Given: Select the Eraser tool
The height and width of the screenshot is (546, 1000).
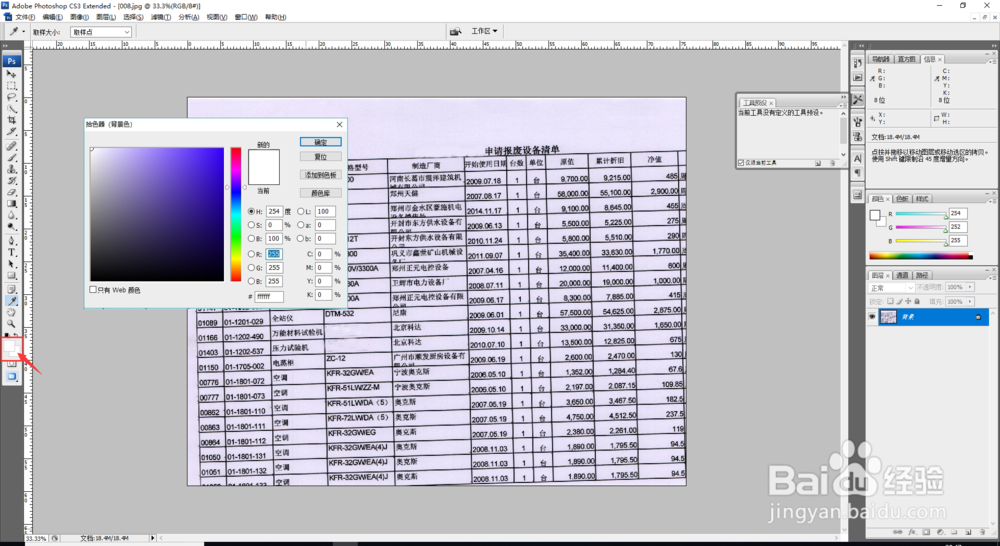Looking at the screenshot, I should [11, 192].
